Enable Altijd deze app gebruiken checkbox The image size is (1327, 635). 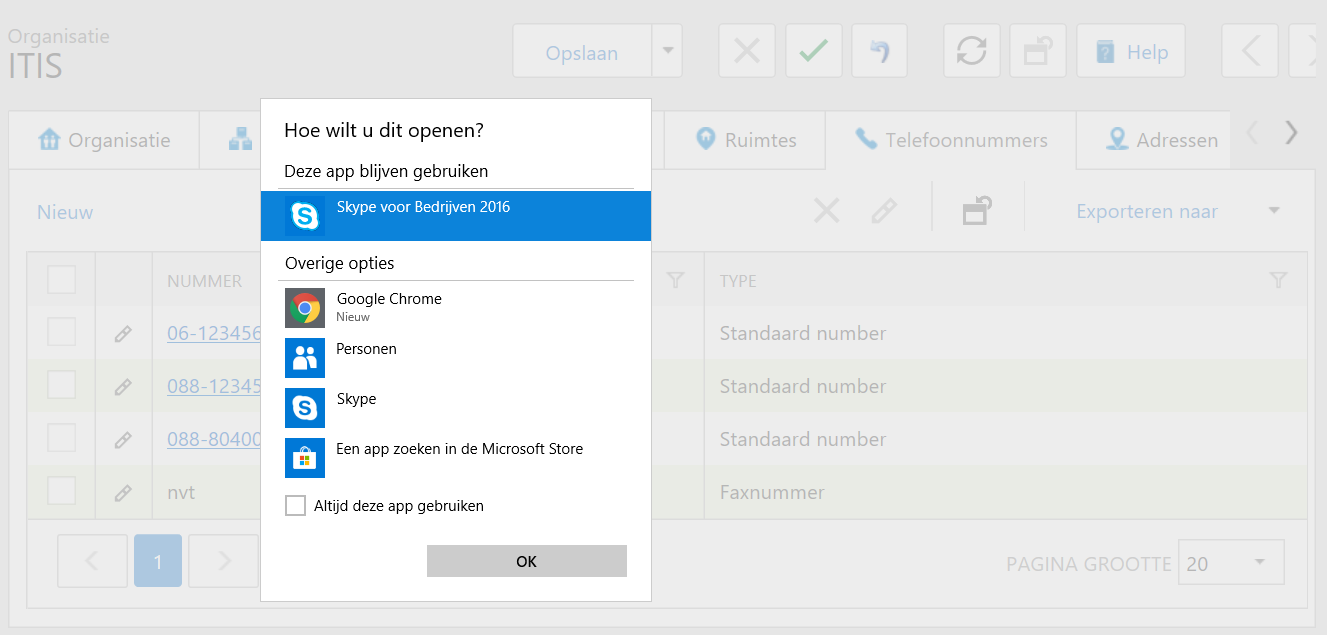click(295, 506)
